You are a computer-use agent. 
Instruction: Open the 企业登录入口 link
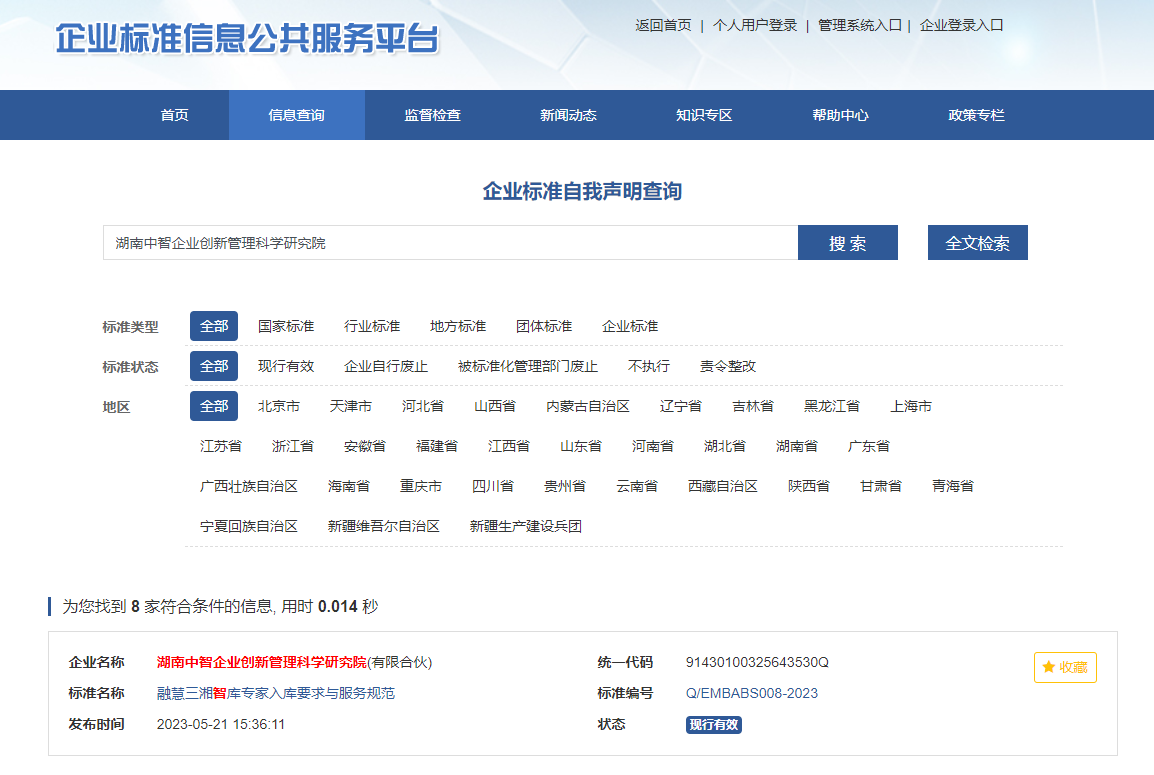pos(961,25)
